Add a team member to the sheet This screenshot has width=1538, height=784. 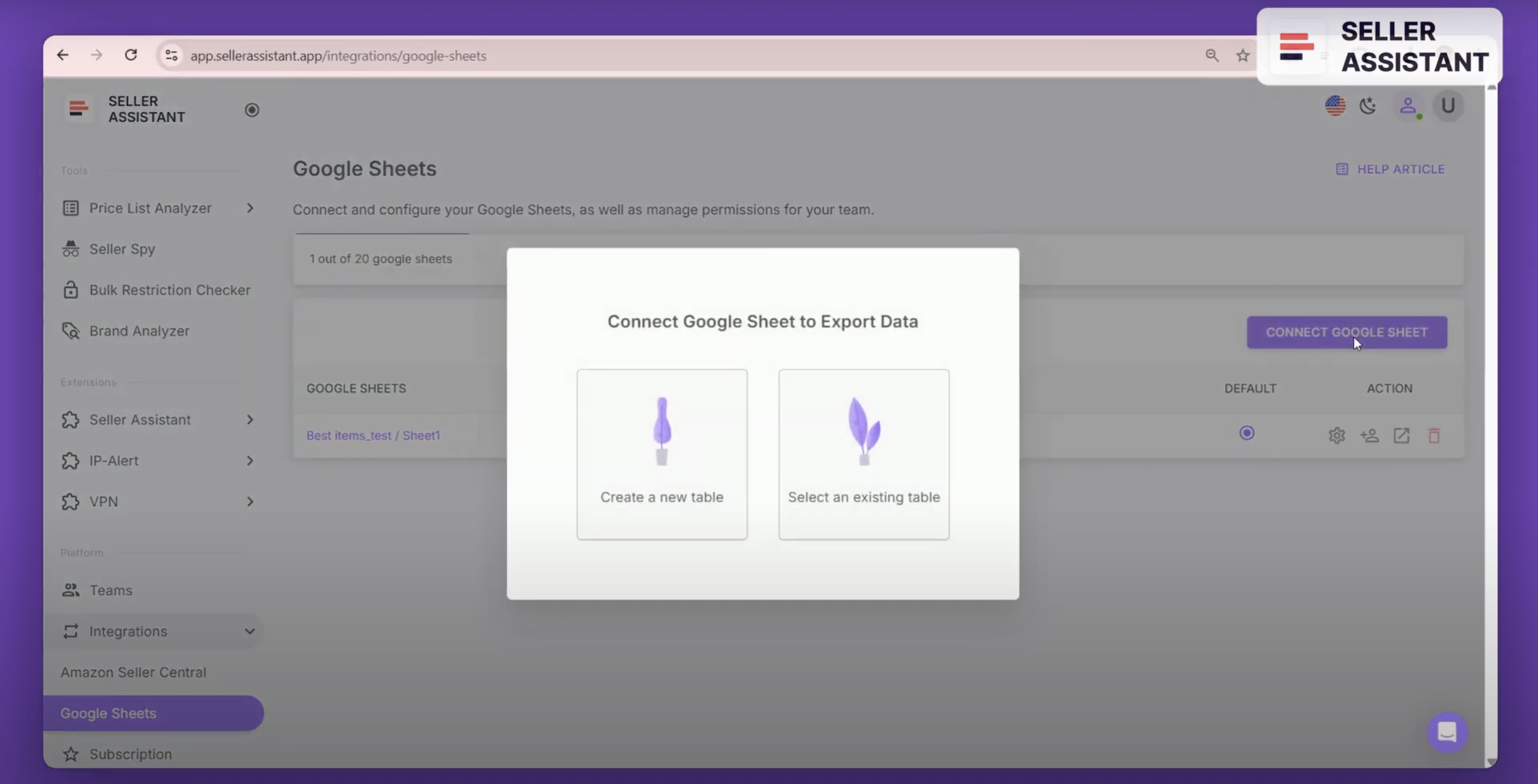click(x=1370, y=435)
